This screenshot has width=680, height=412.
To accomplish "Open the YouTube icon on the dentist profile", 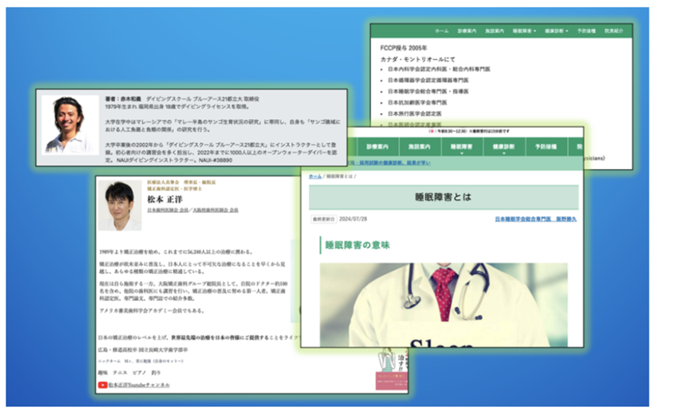I will (x=102, y=385).
